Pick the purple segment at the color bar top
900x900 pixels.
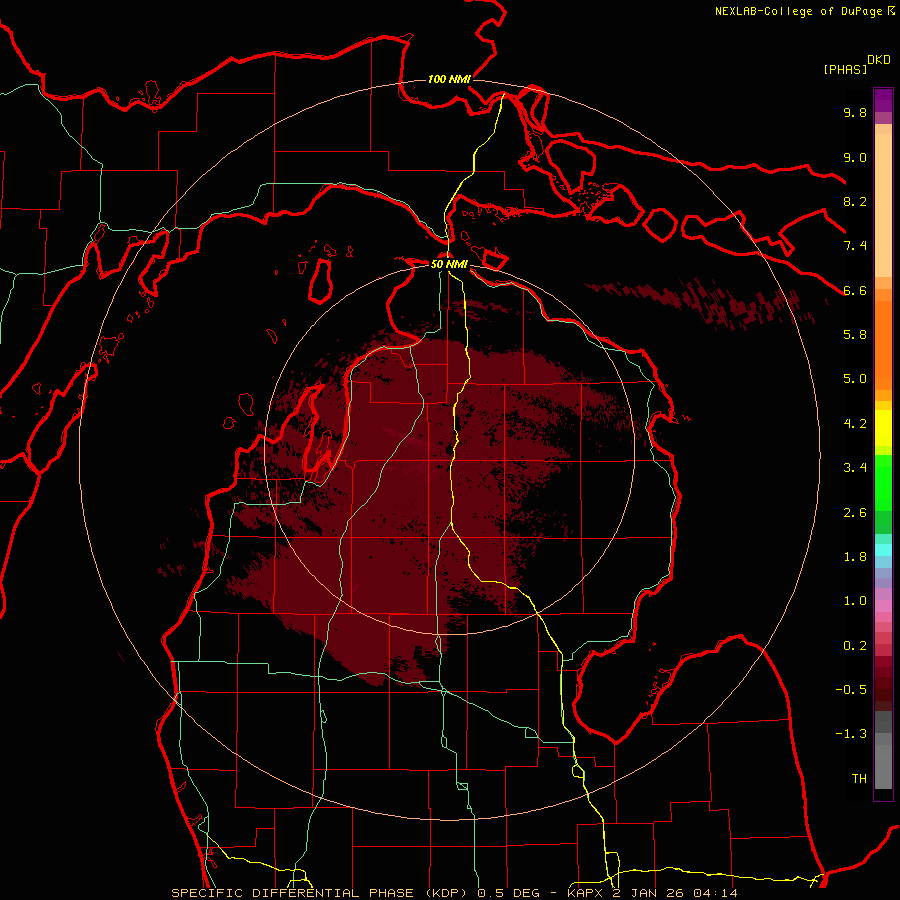[x=883, y=100]
